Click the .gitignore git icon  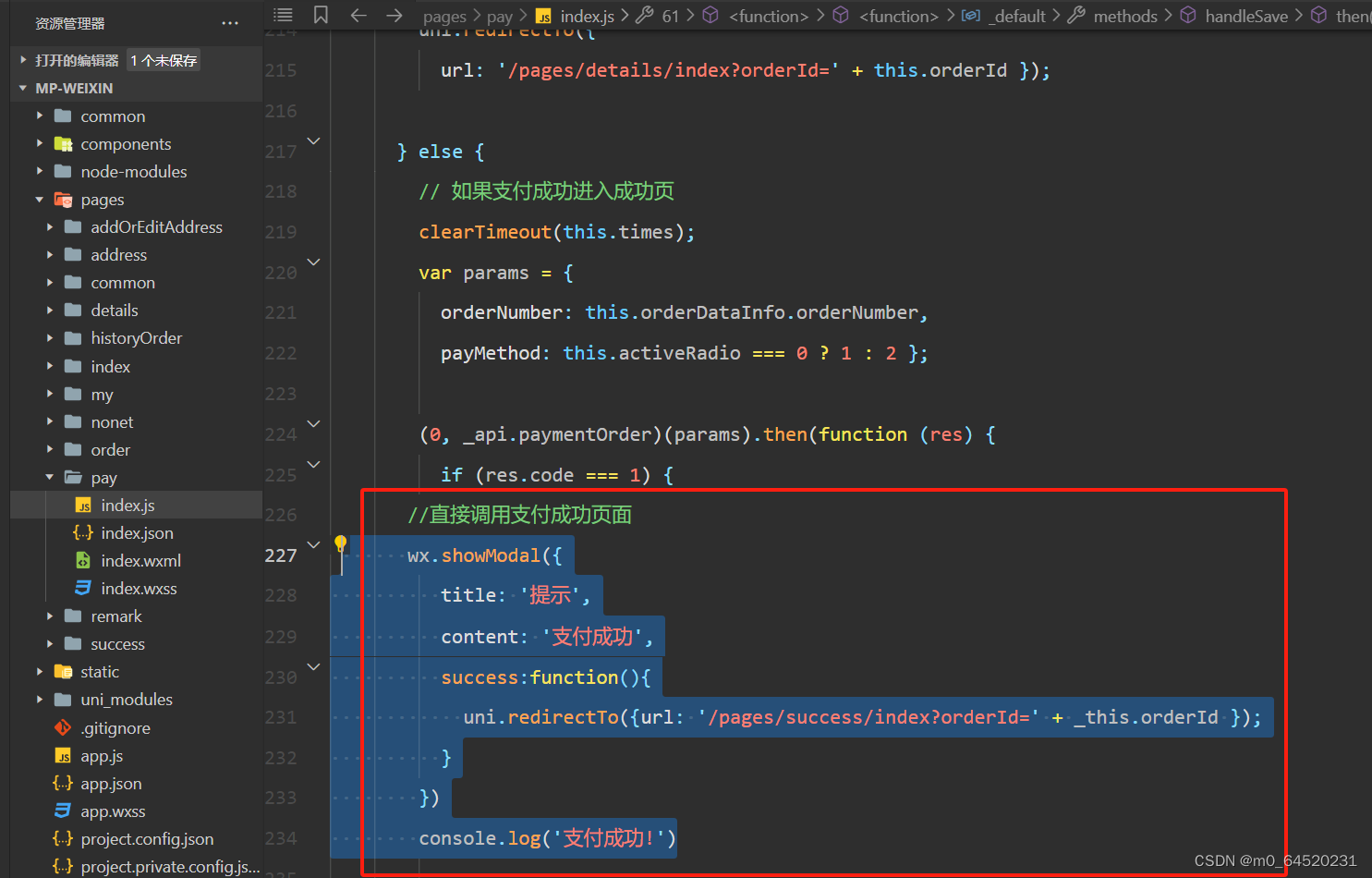tap(63, 728)
